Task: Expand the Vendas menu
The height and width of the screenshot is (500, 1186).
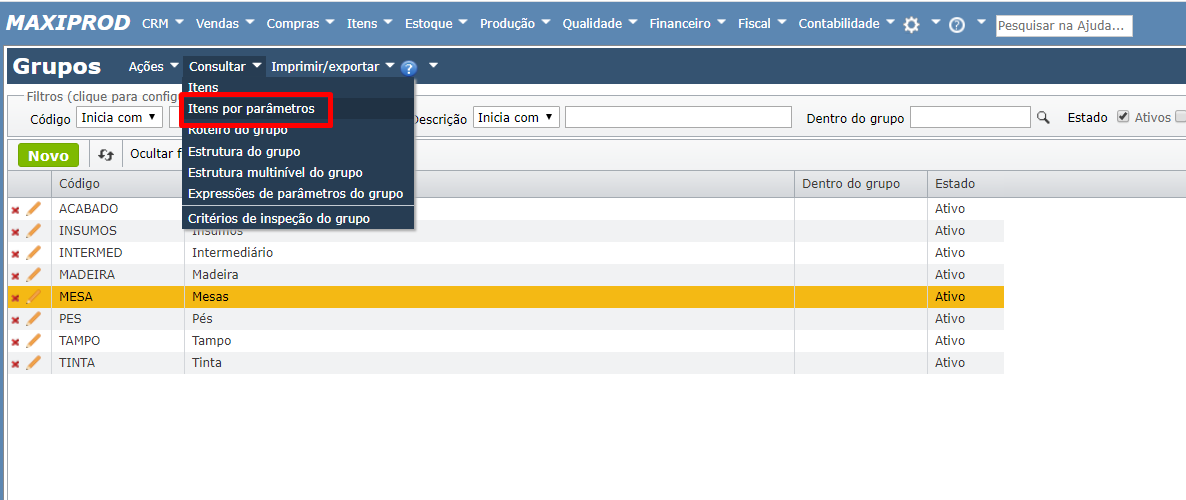Action: click(x=224, y=23)
